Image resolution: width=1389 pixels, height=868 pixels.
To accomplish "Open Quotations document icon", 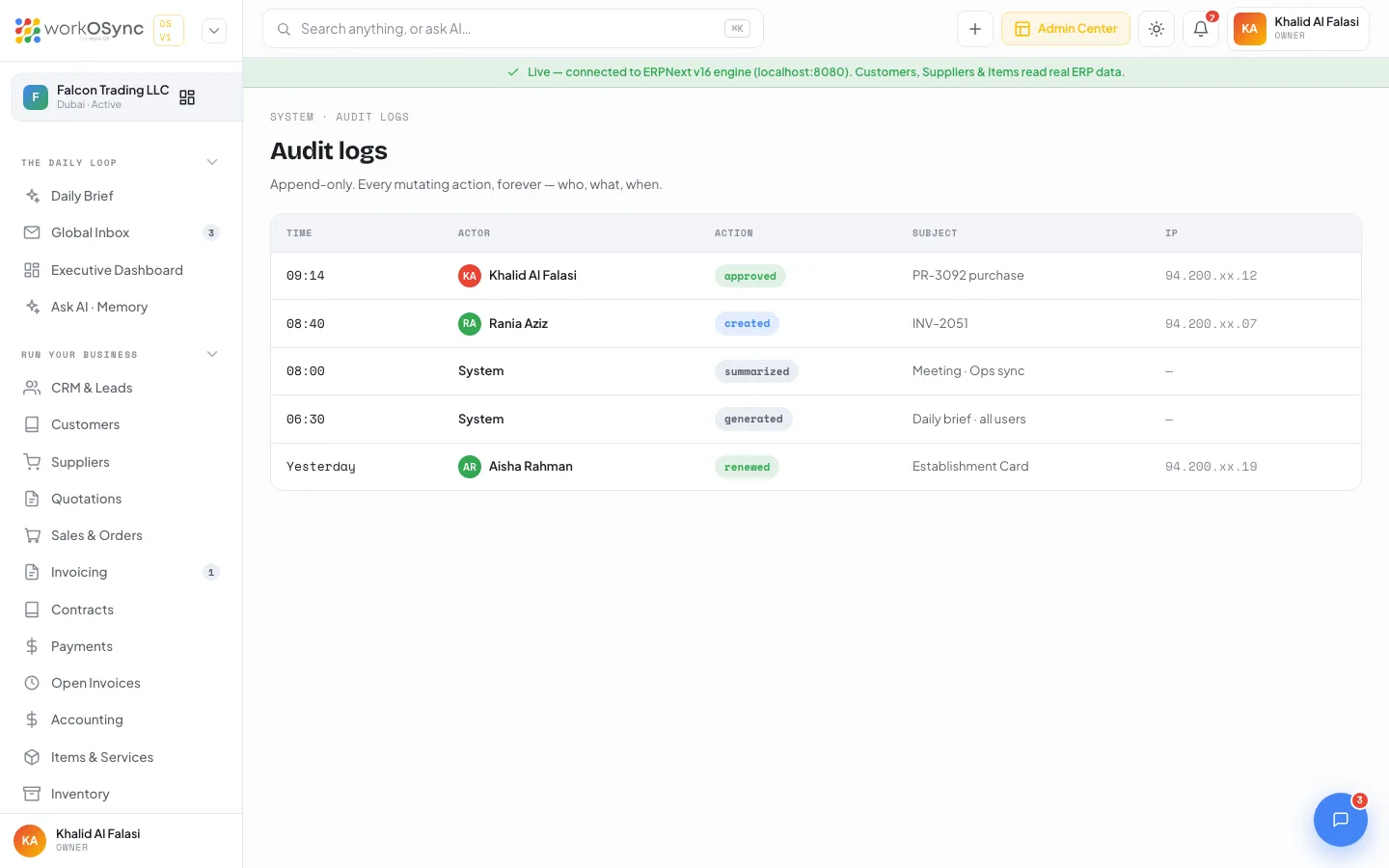I will (x=32, y=499).
